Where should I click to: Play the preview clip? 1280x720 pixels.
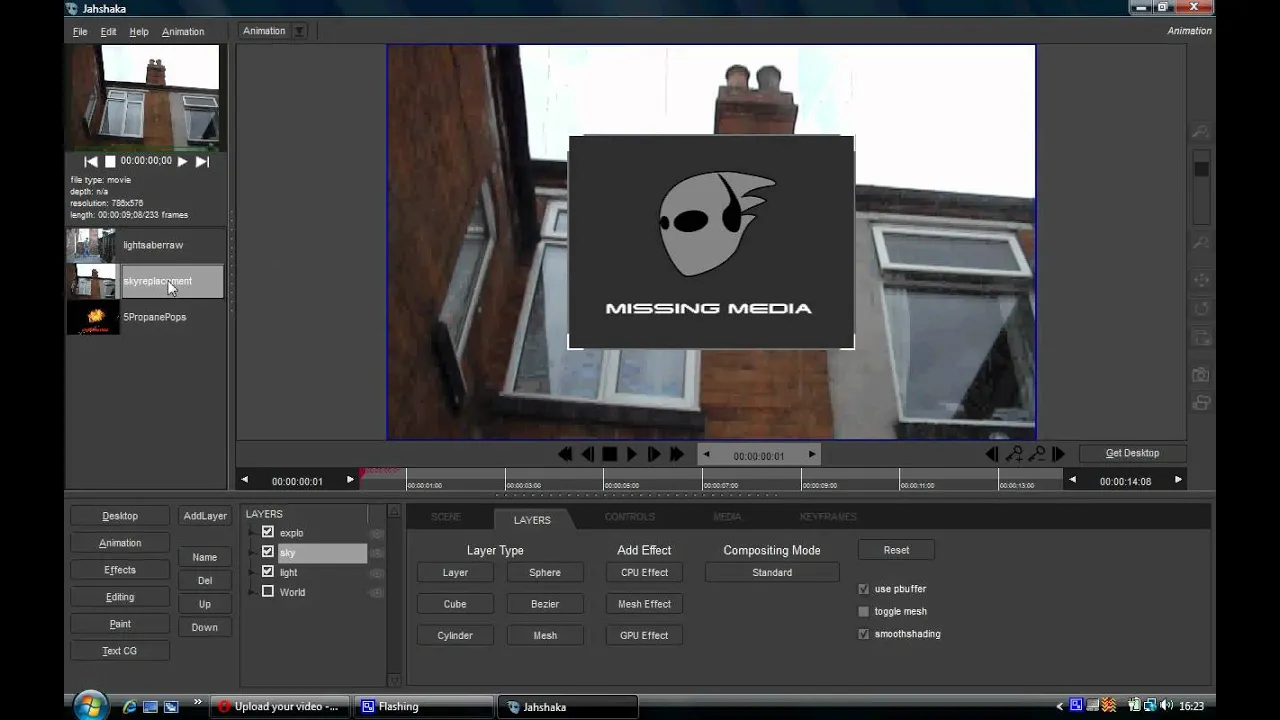pos(182,161)
